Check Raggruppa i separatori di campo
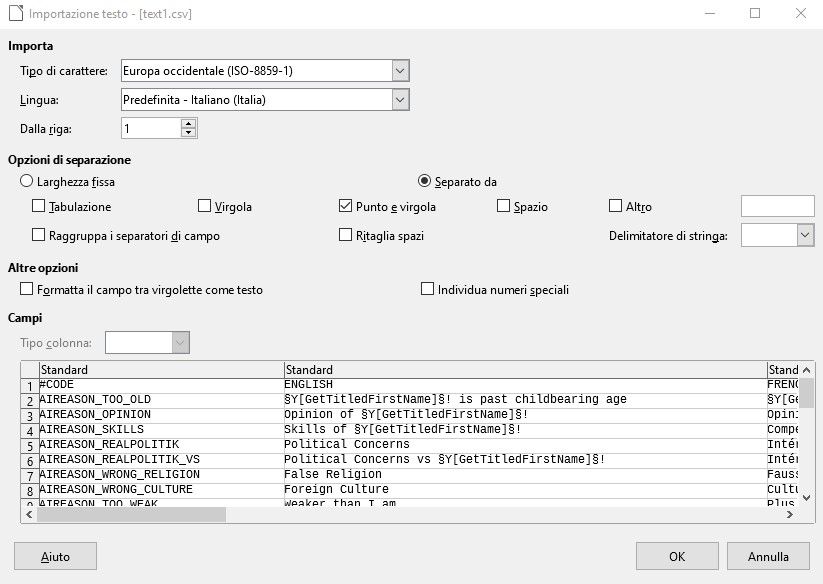The width and height of the screenshot is (823, 584). (38, 235)
